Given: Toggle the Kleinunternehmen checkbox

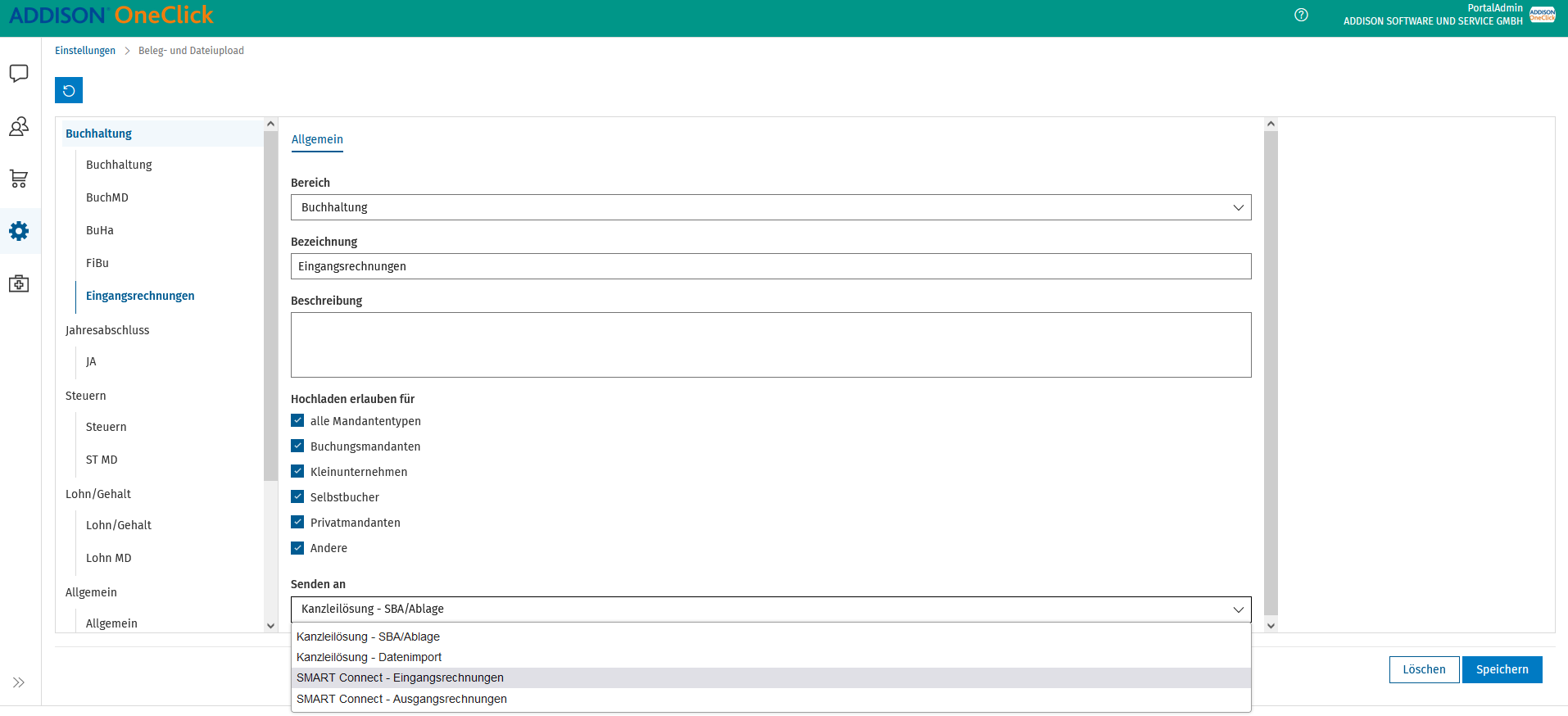Looking at the screenshot, I should pyautogui.click(x=297, y=471).
